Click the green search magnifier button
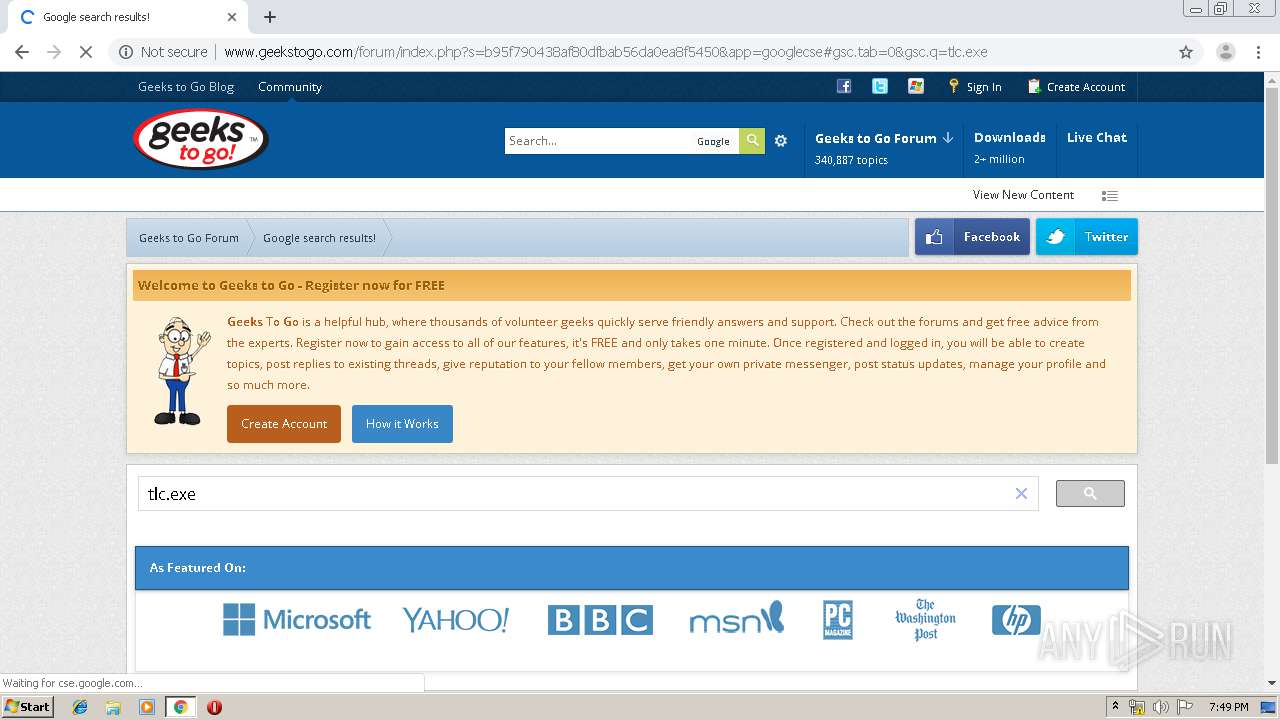The width and height of the screenshot is (1280, 720). [752, 141]
